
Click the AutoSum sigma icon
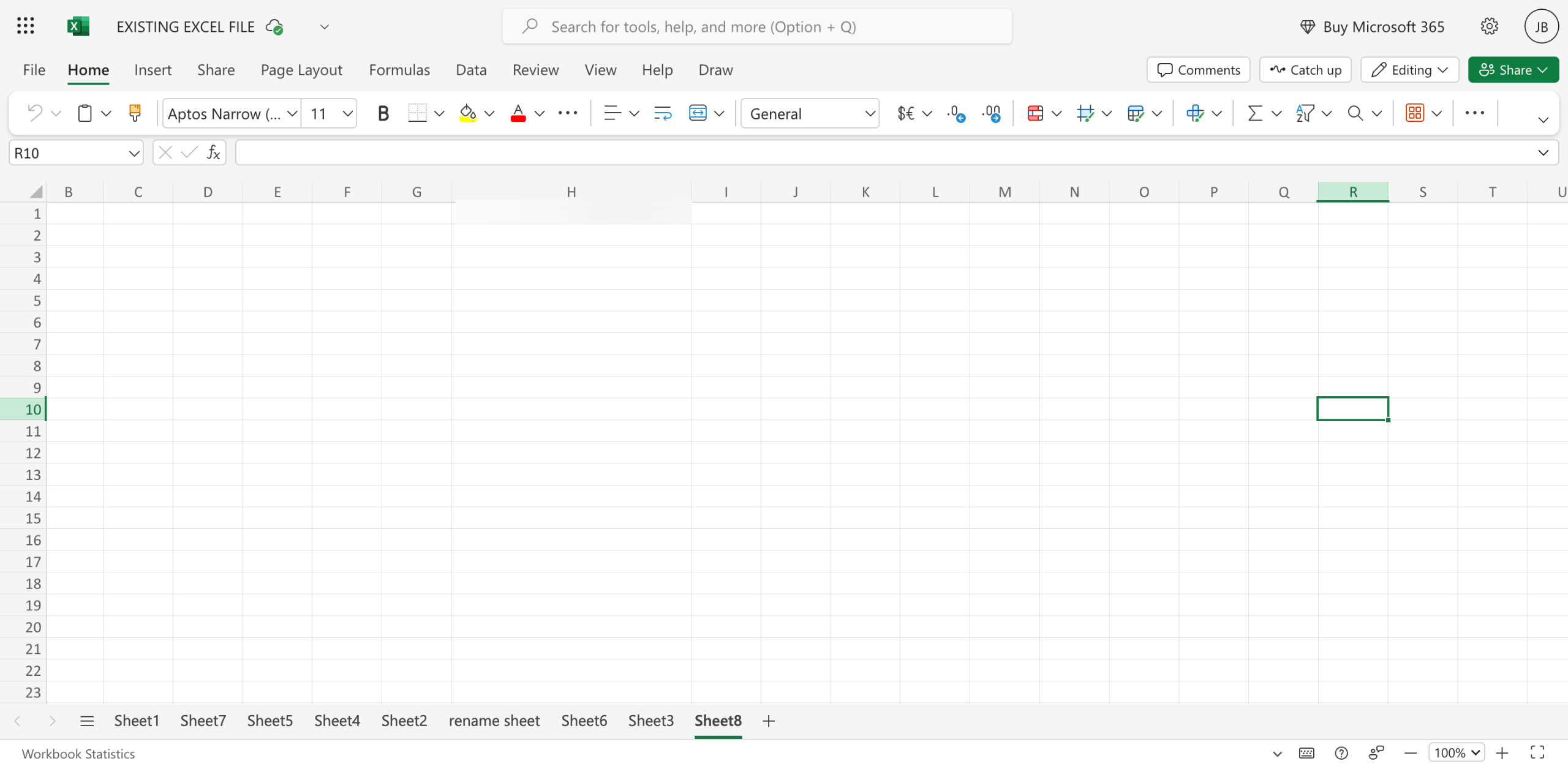click(x=1254, y=113)
